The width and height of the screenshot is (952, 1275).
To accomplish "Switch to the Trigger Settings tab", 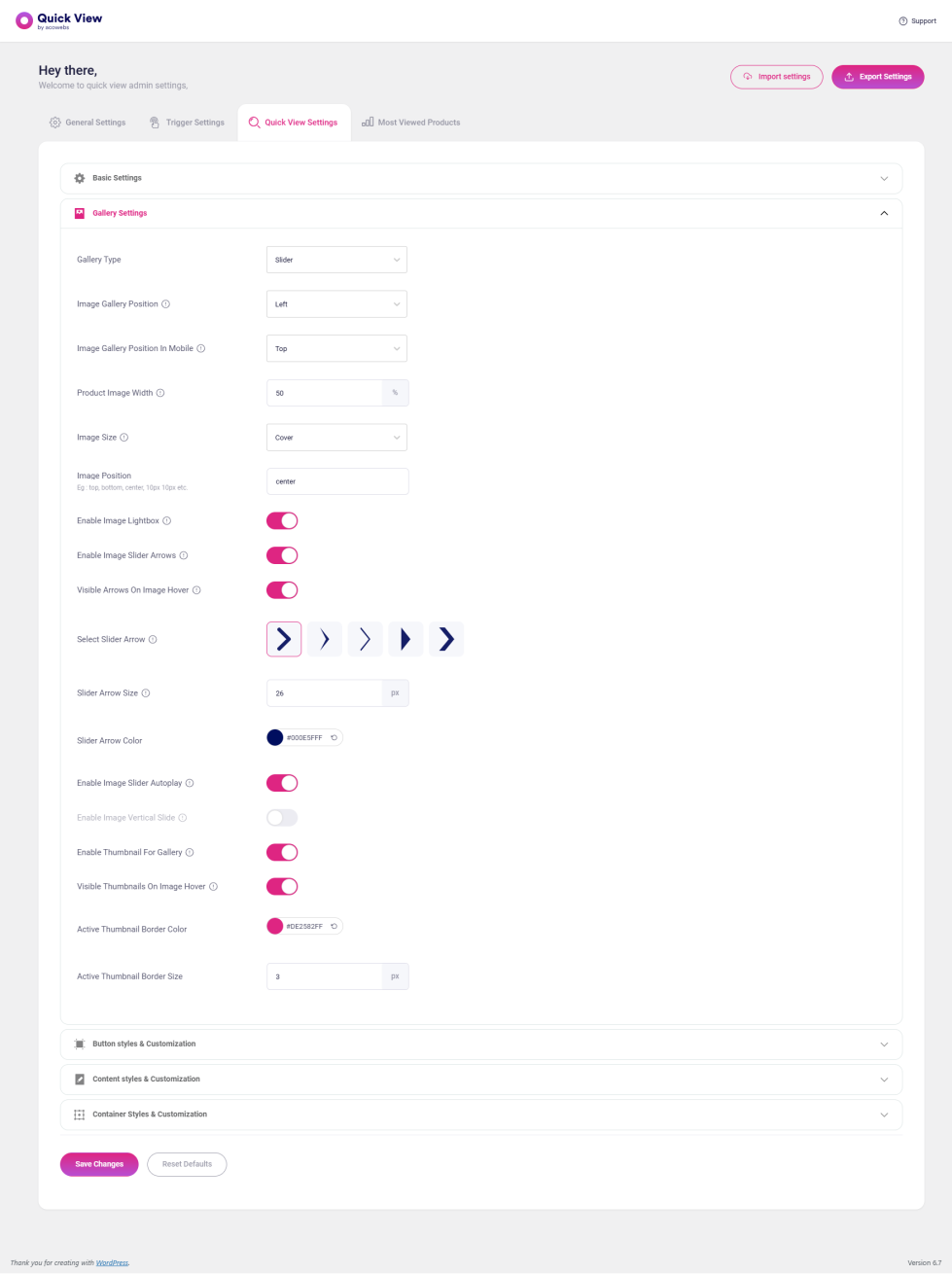I will [x=187, y=123].
